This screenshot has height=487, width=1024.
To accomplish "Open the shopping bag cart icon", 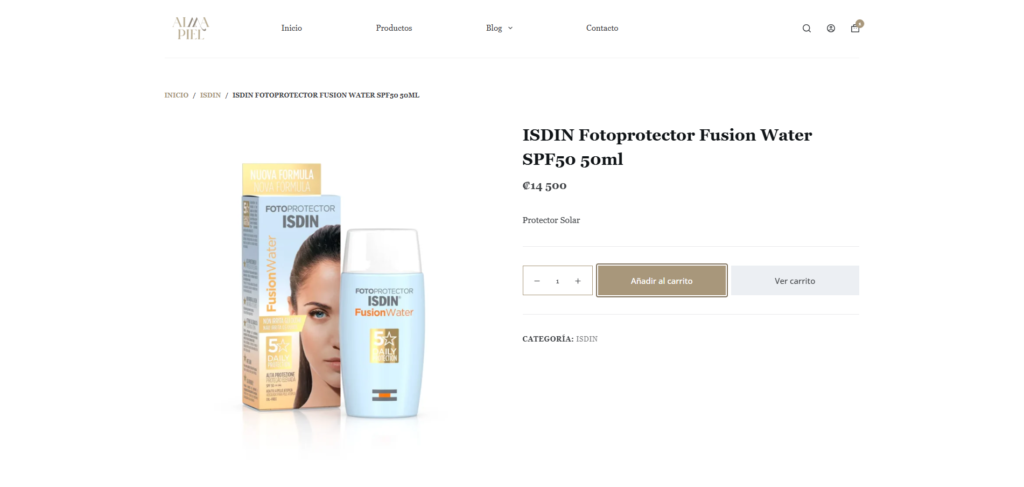I will click(x=855, y=28).
